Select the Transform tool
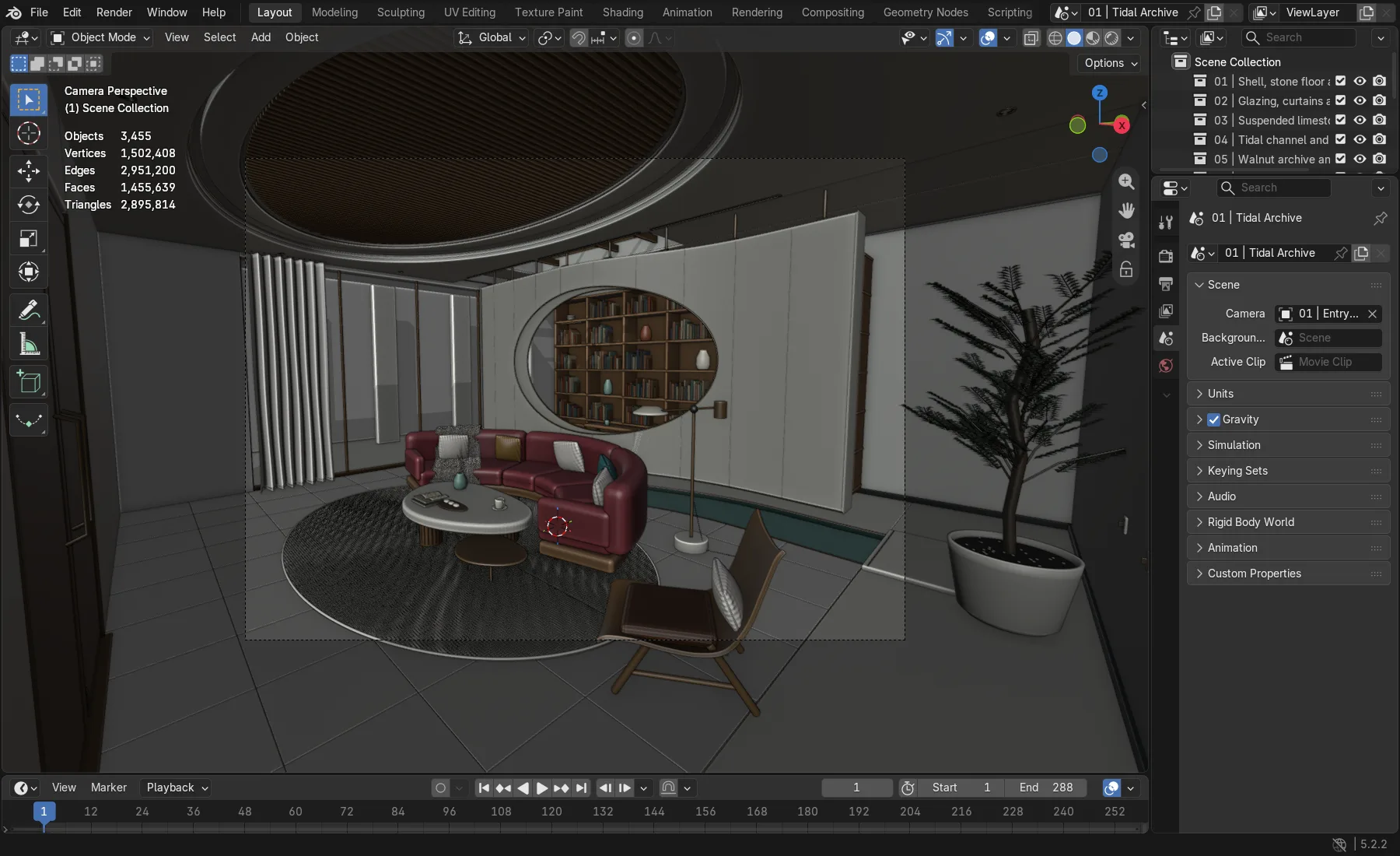The image size is (1400, 856). coord(29,272)
